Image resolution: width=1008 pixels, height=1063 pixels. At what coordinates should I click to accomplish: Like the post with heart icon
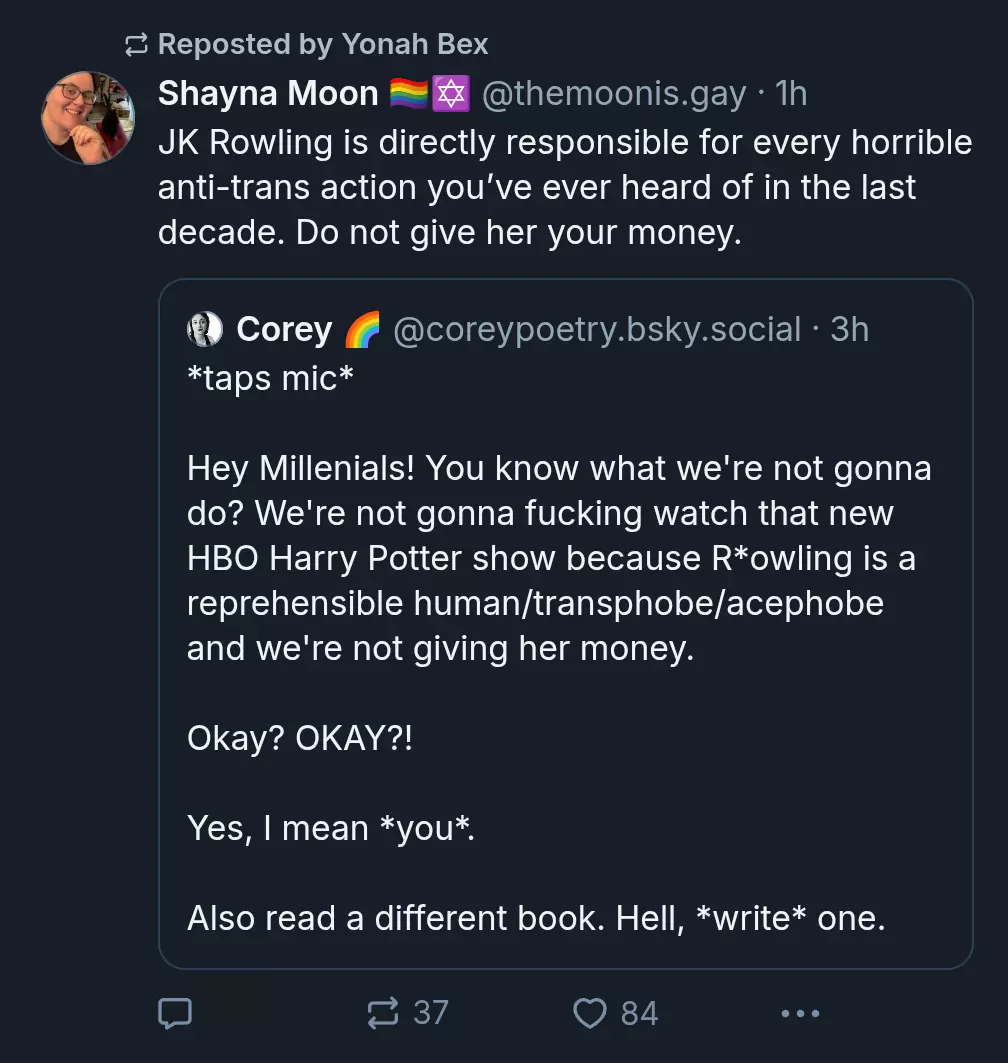pyautogui.click(x=590, y=1013)
